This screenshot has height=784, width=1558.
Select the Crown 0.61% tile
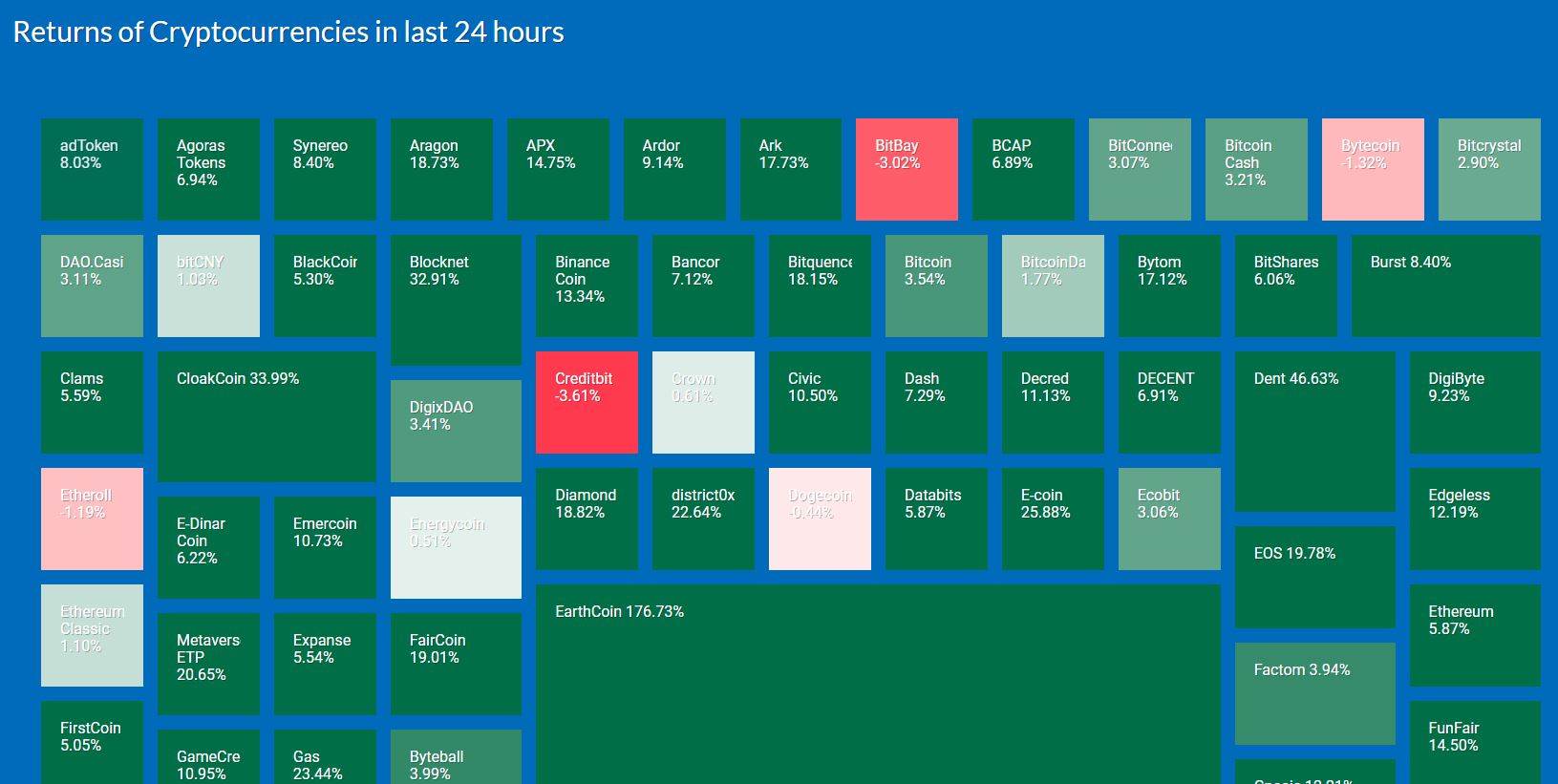click(703, 402)
